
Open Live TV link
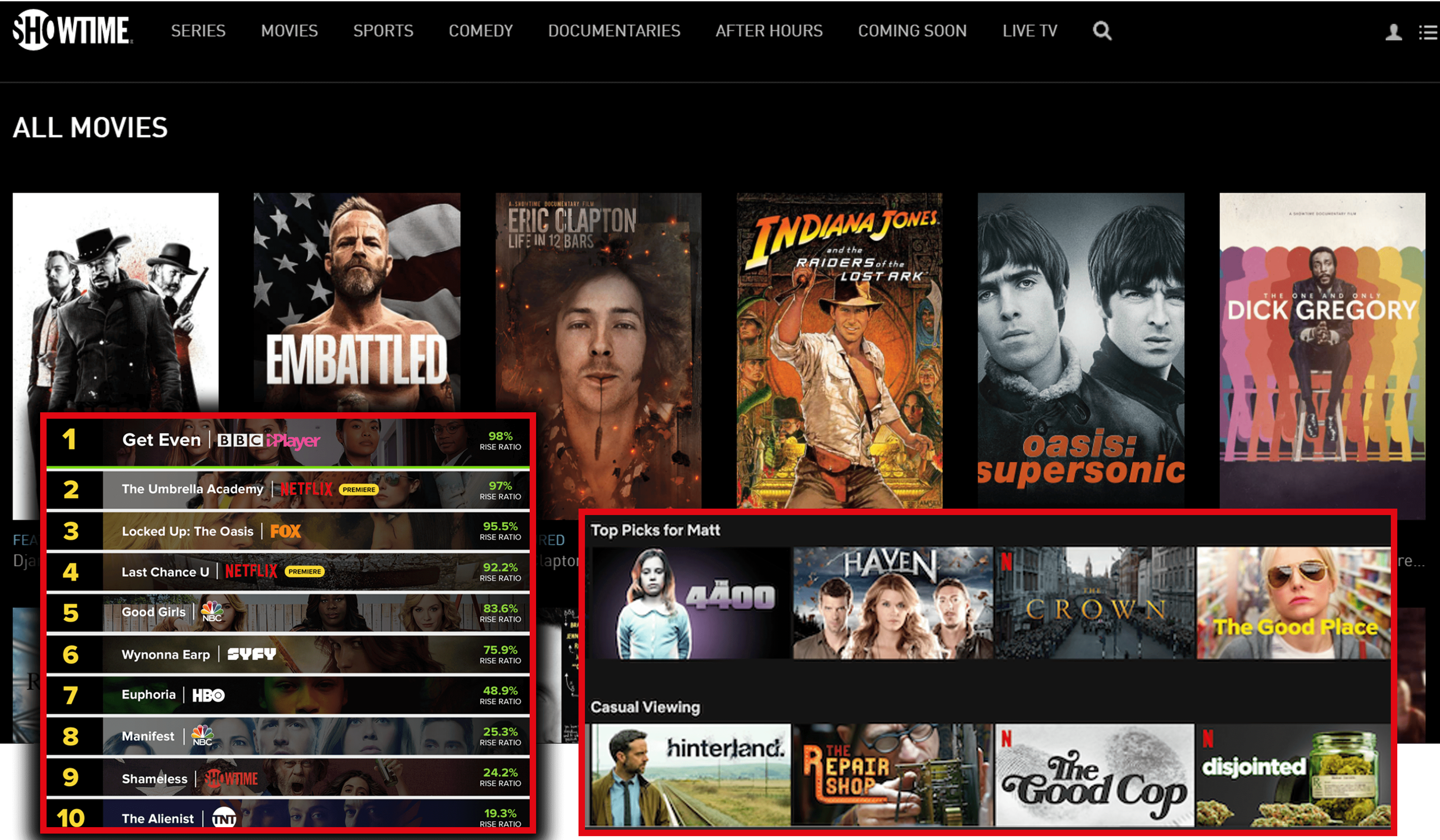tap(1030, 31)
